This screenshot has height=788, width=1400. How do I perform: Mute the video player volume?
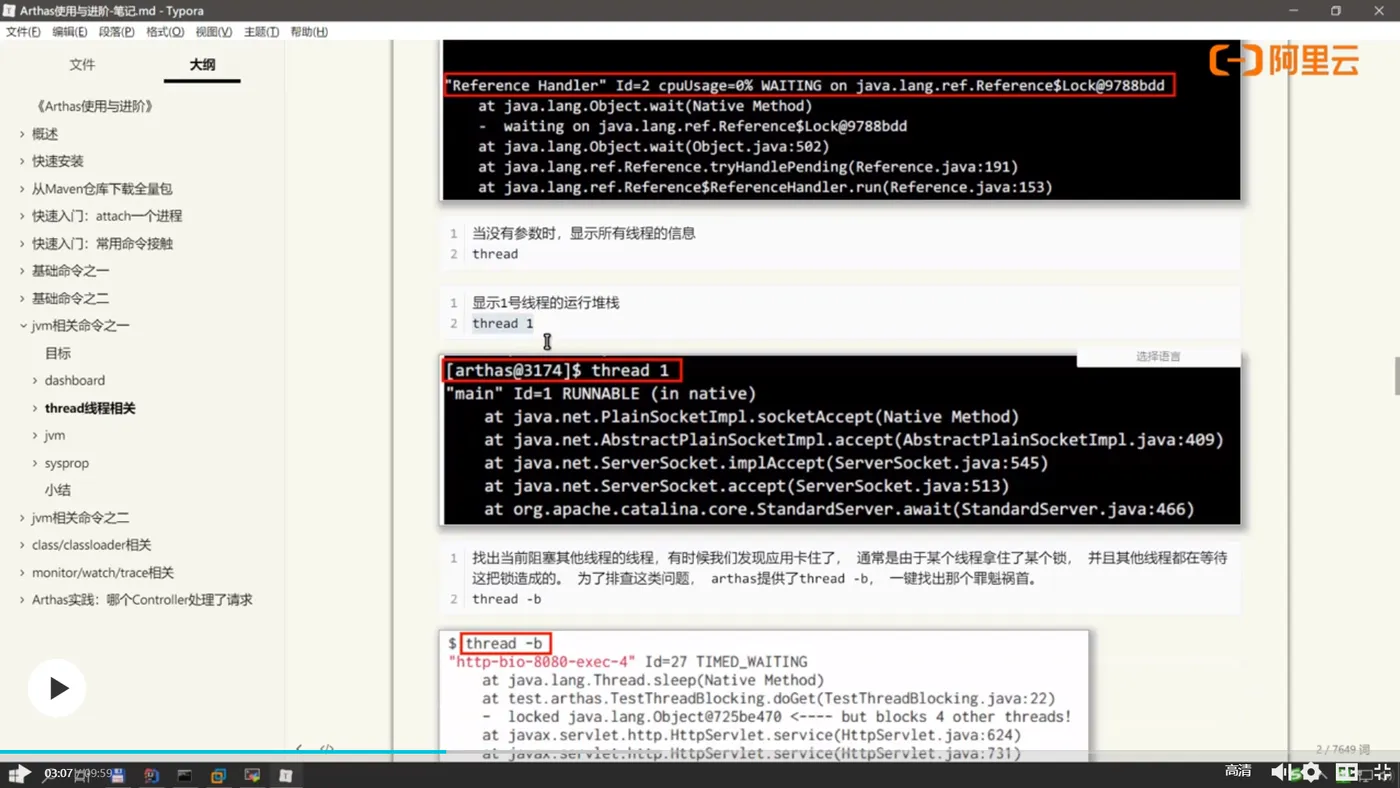pos(1279,772)
